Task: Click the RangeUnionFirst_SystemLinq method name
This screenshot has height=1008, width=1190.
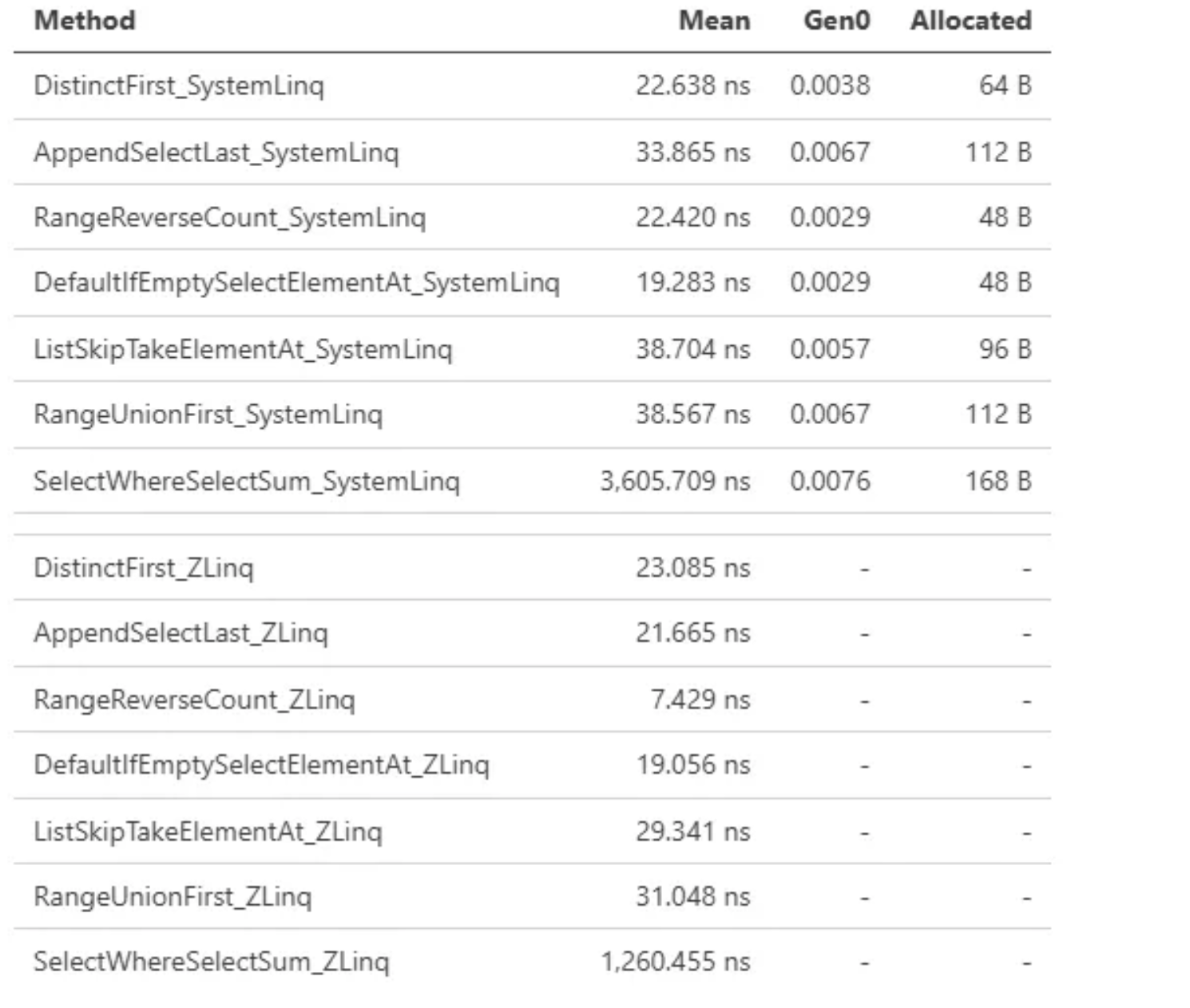Action: (208, 415)
